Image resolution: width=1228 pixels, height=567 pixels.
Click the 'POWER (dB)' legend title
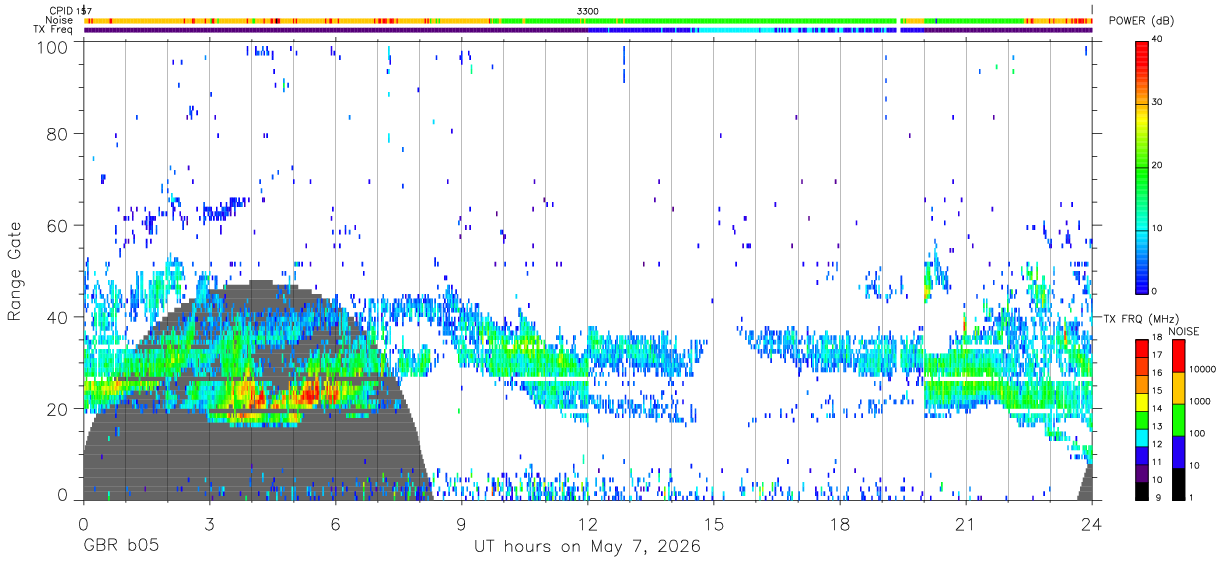pos(1142,21)
